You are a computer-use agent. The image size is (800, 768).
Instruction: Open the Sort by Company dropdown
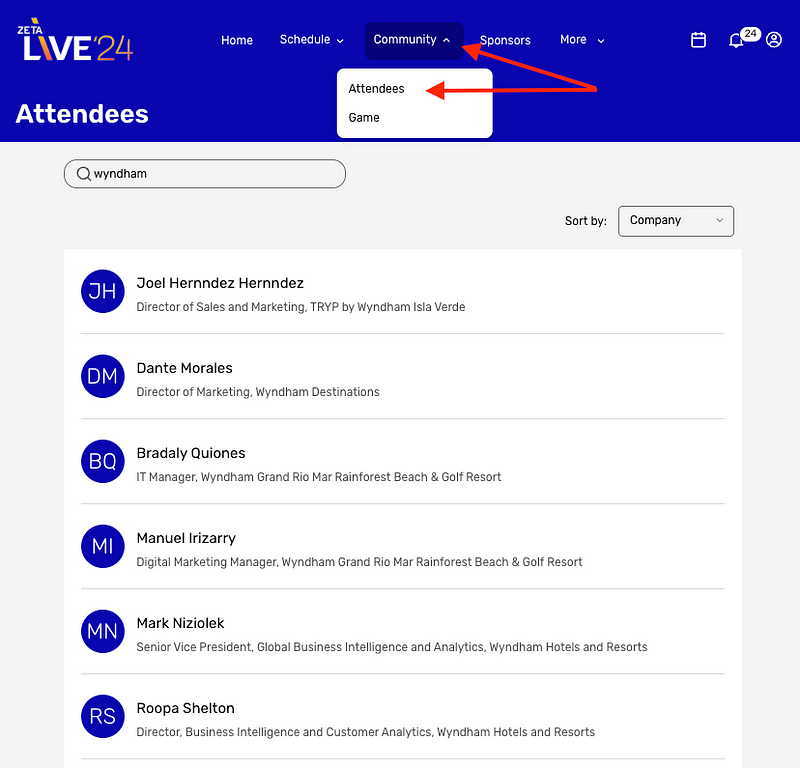[x=676, y=221]
